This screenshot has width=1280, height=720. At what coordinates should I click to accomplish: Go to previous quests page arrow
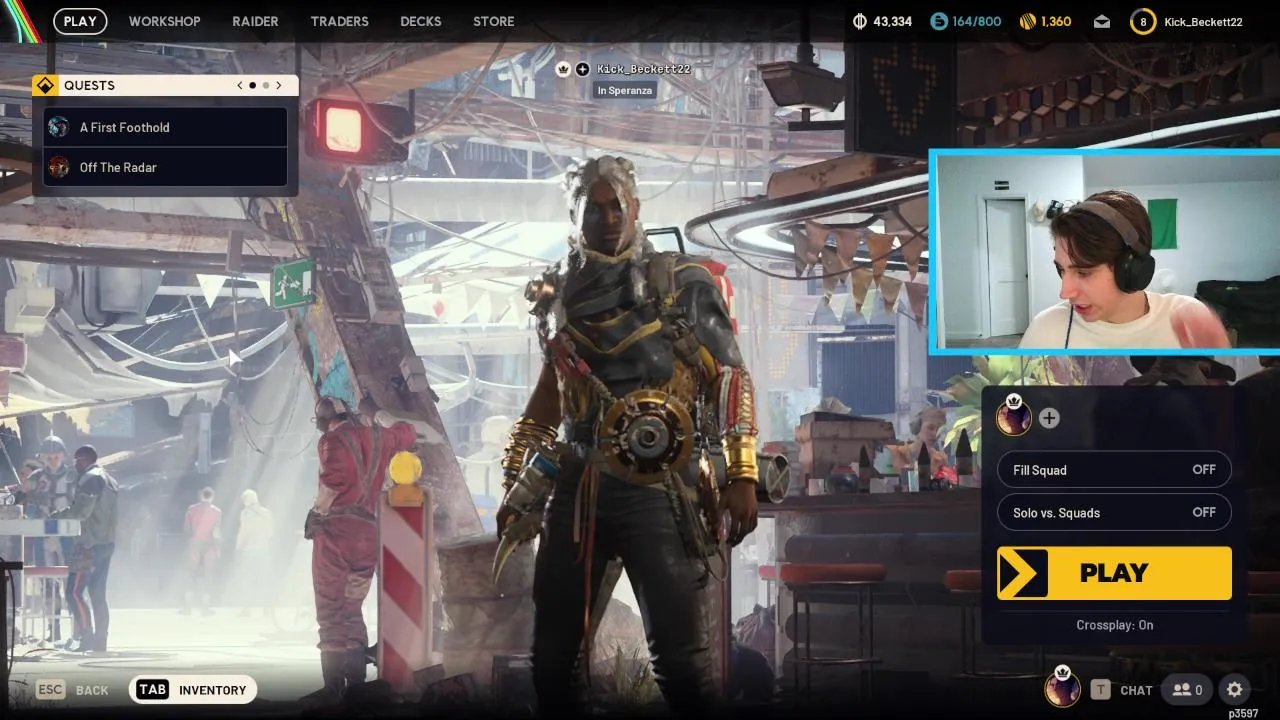click(240, 85)
